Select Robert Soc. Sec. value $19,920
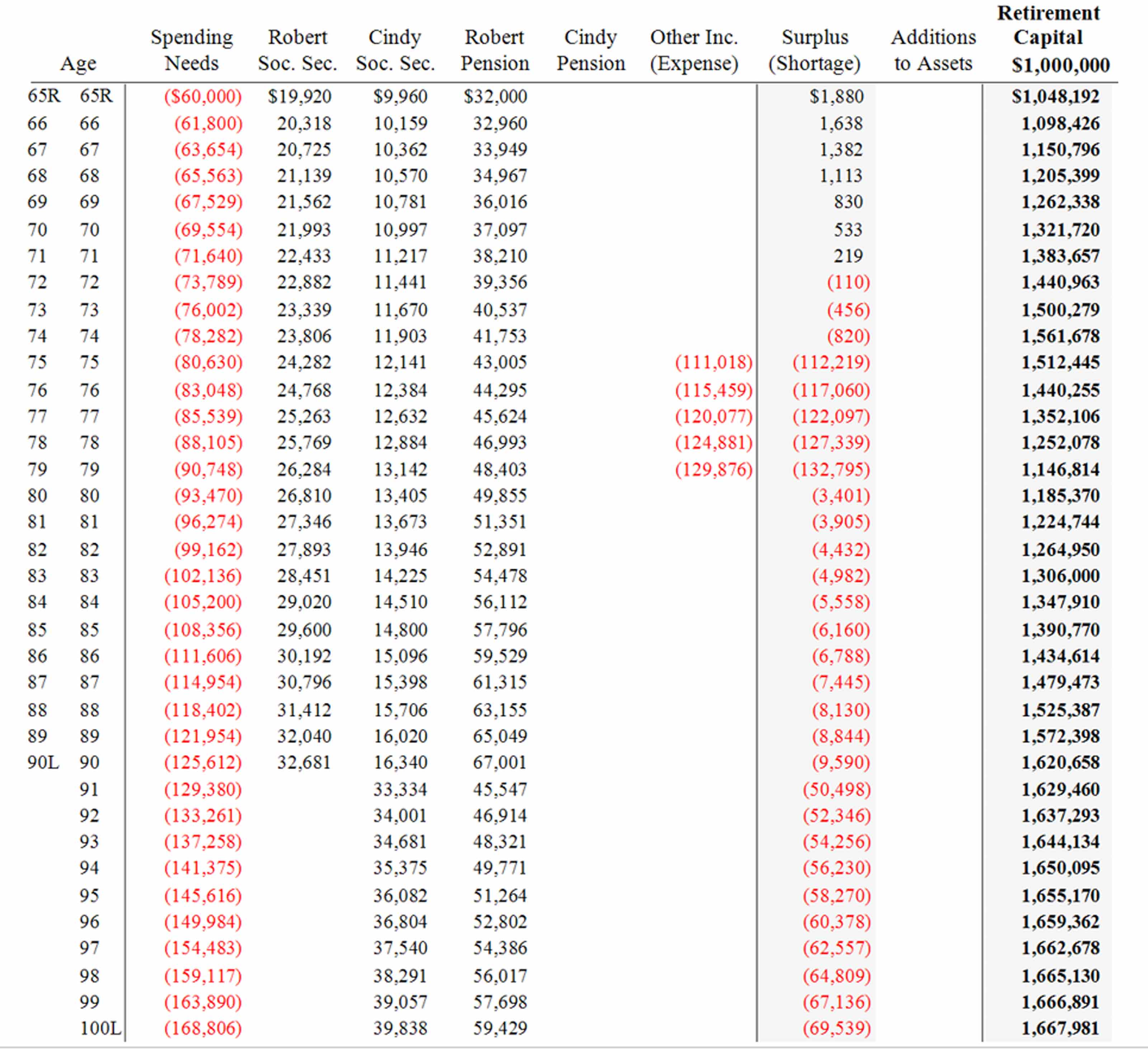 (300, 96)
